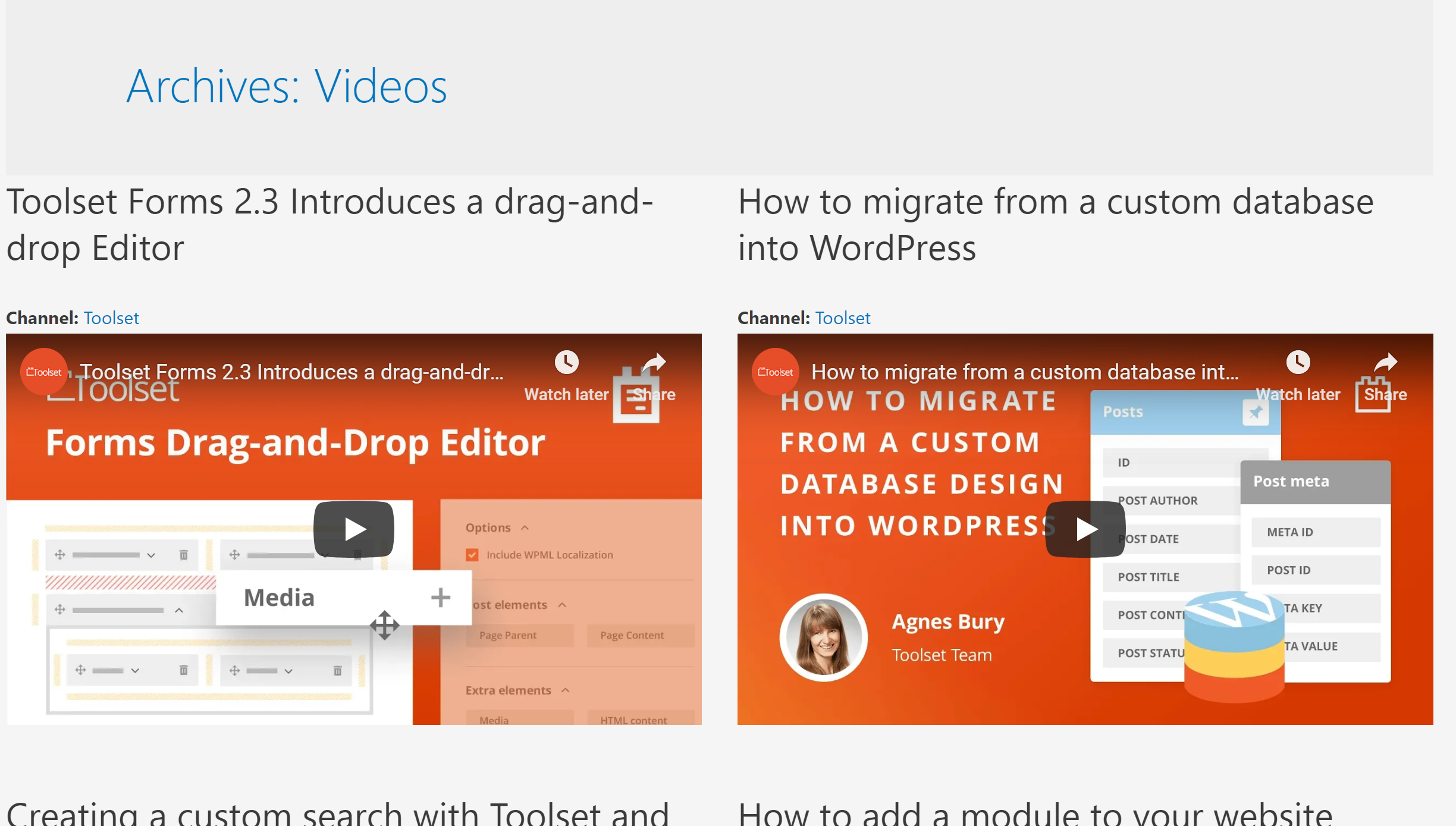This screenshot has width=1456, height=826.
Task: Click Share arrow on second video
Action: point(1385,362)
